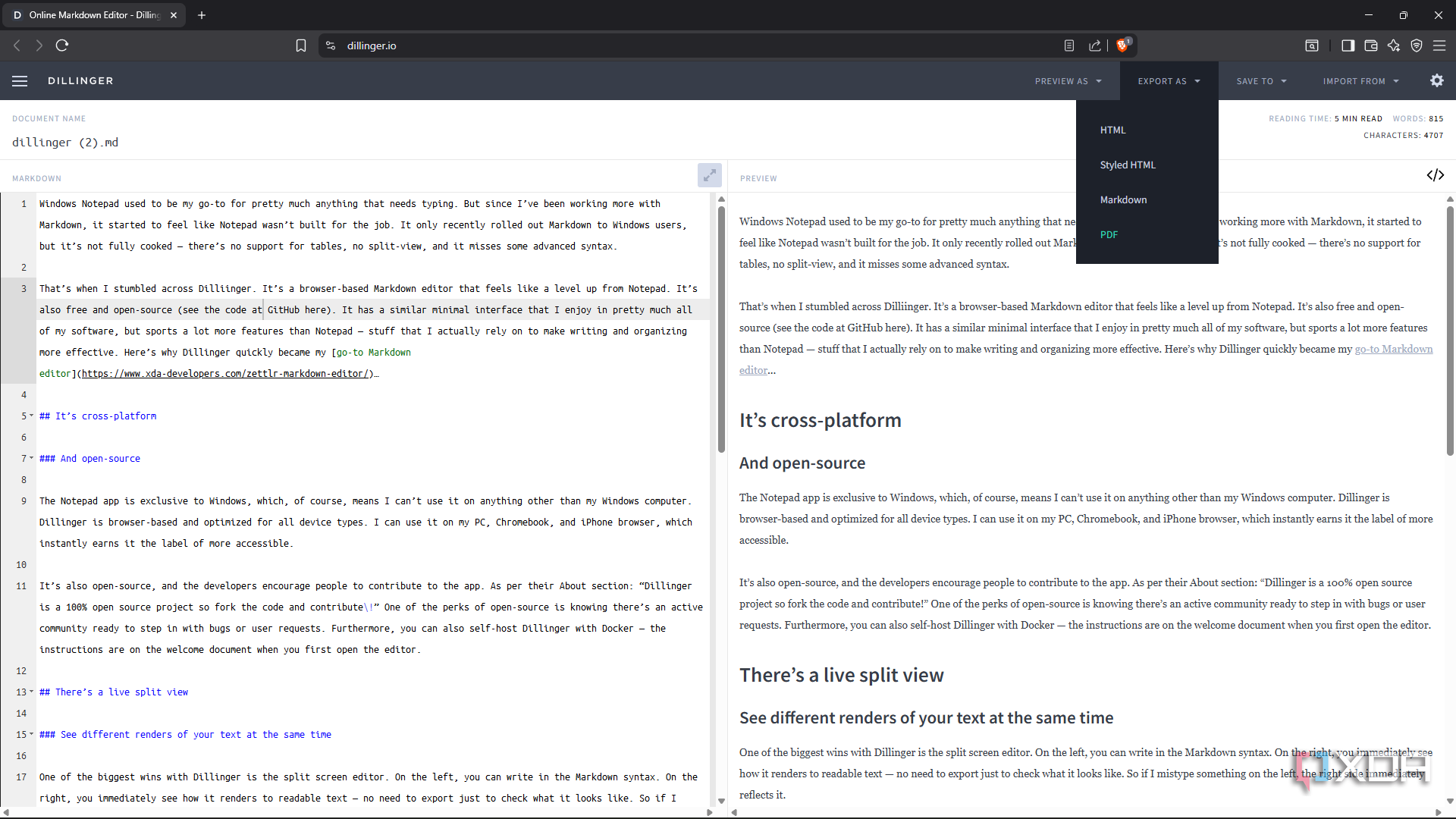
Task: Open the settings gear in Dillinger toolbar
Action: point(1436,81)
